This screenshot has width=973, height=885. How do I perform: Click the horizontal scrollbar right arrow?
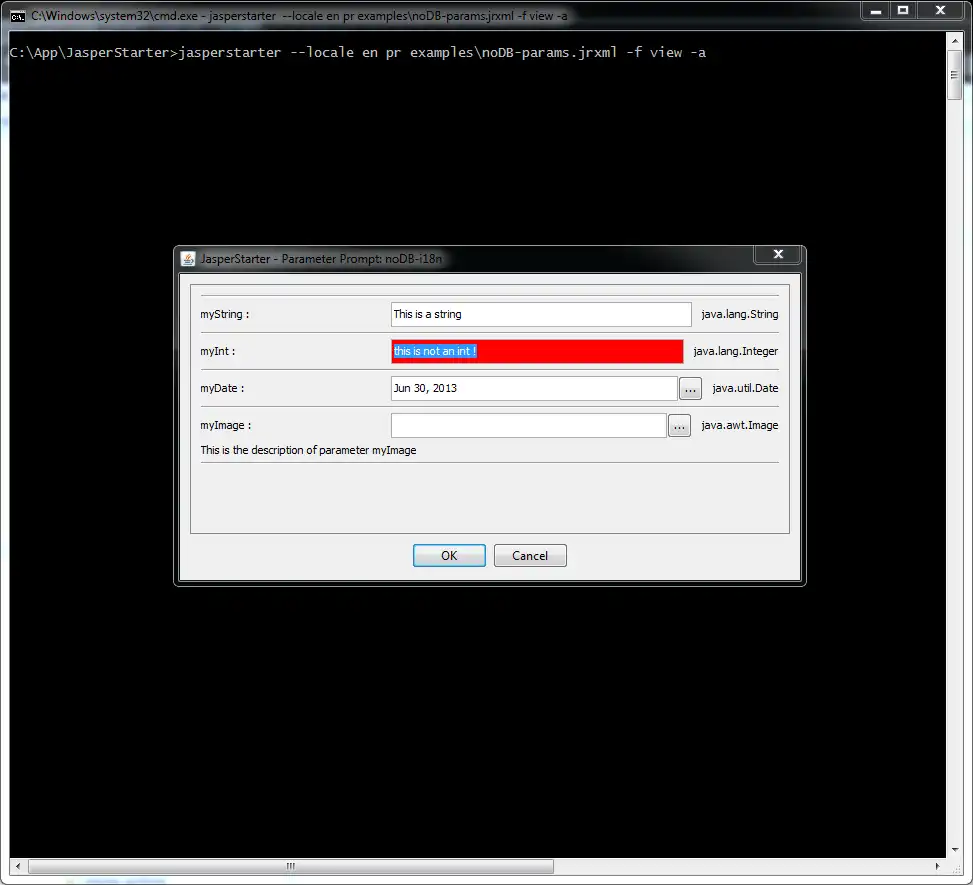(x=937, y=866)
